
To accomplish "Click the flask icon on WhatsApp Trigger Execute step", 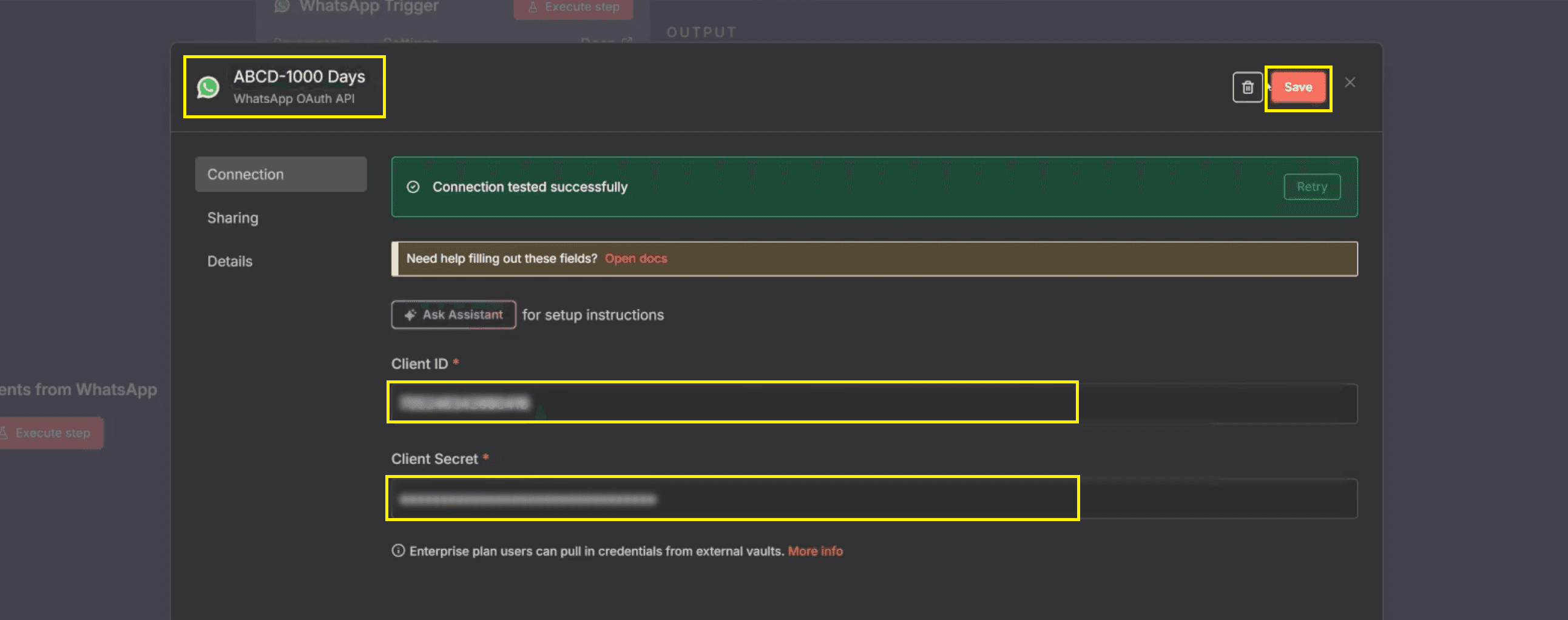I will [x=532, y=7].
